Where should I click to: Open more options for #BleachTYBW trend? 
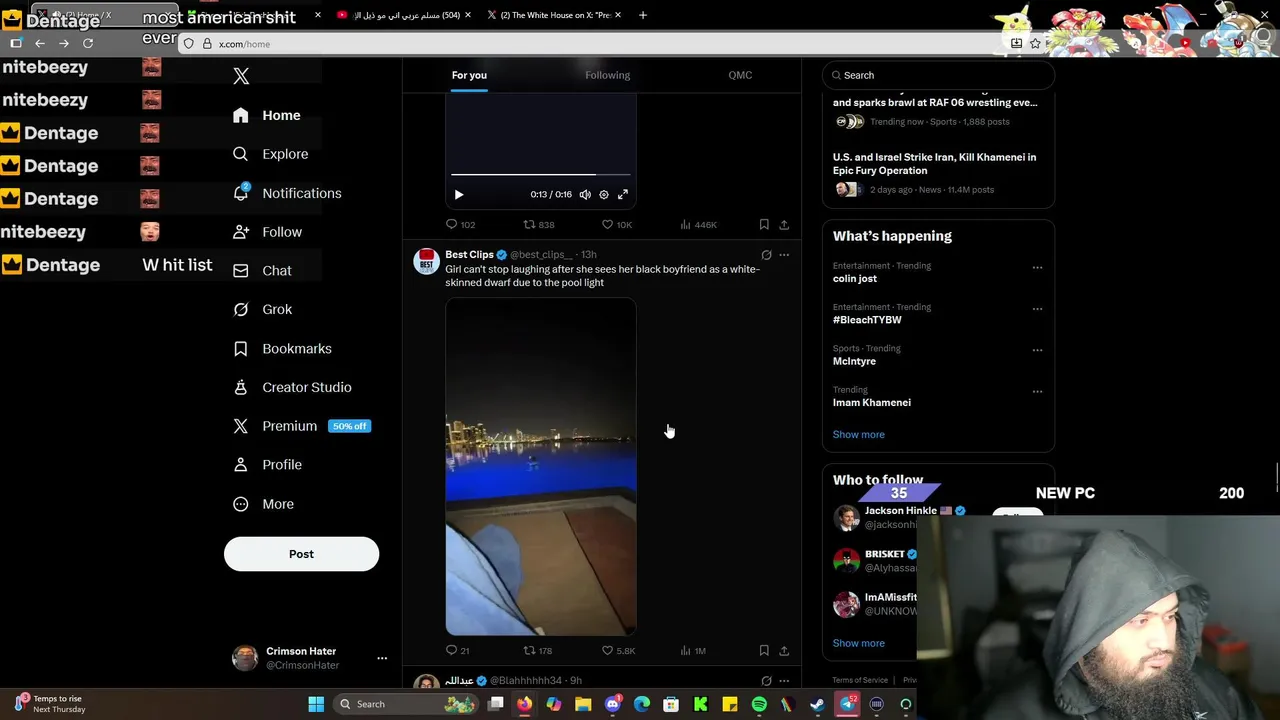[1037, 309]
